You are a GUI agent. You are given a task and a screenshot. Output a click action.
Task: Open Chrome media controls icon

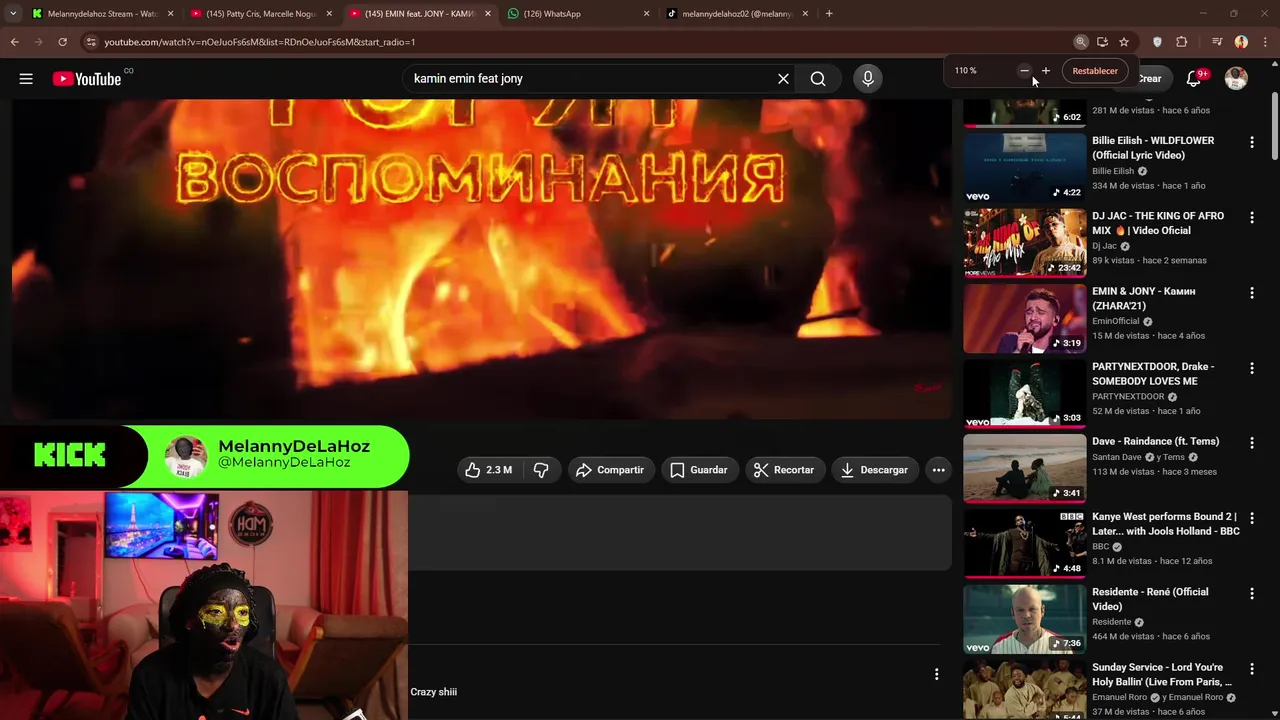pyautogui.click(x=1217, y=42)
